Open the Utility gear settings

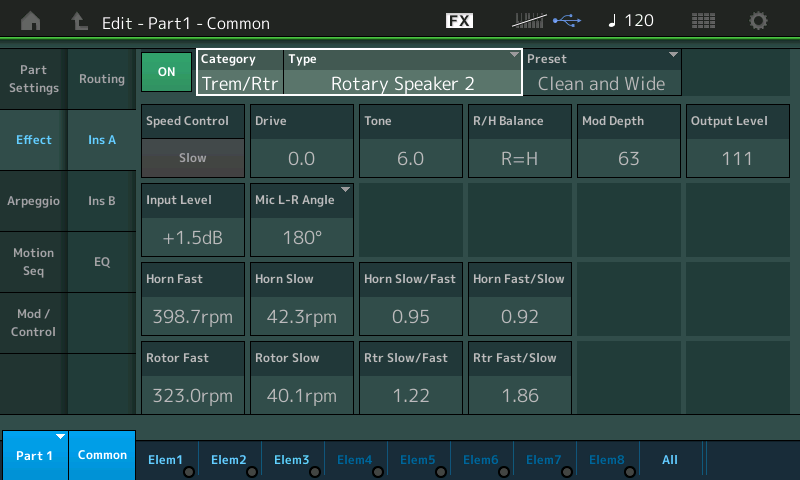[759, 21]
